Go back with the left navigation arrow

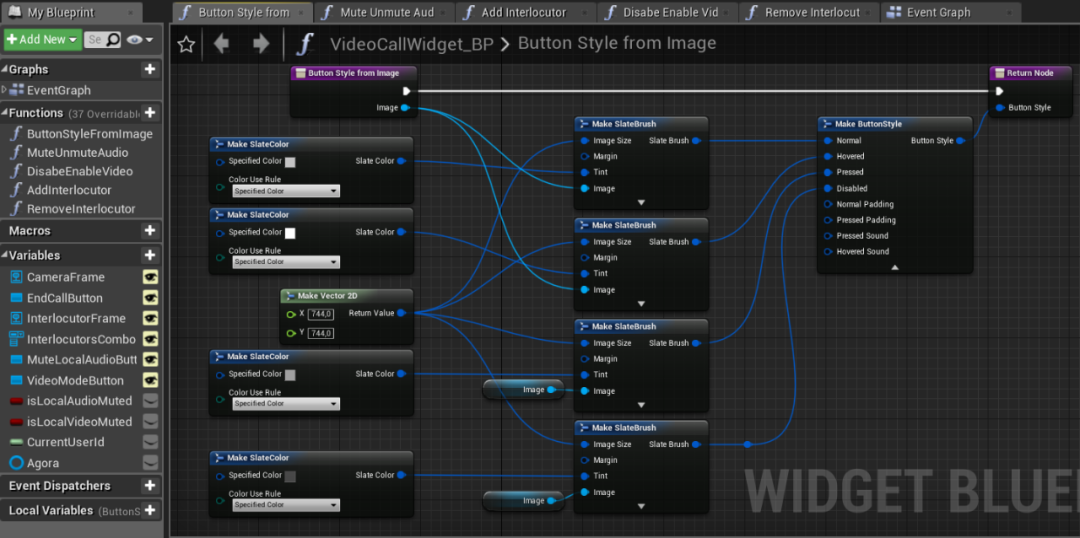pos(221,44)
